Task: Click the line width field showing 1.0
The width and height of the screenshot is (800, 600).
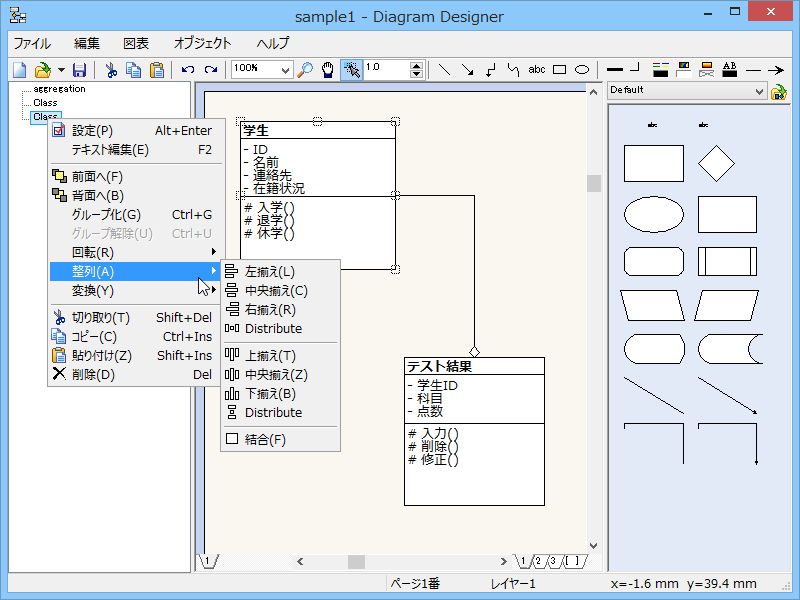Action: 387,70
